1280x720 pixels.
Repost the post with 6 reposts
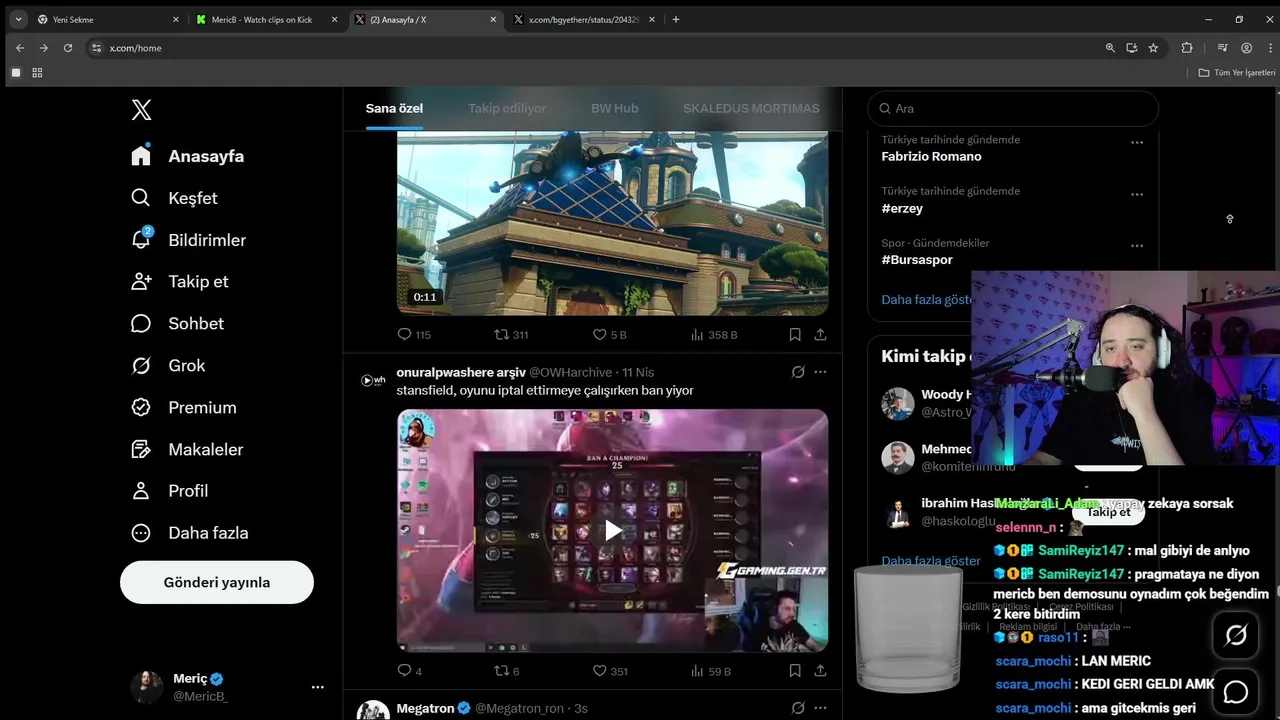point(507,671)
